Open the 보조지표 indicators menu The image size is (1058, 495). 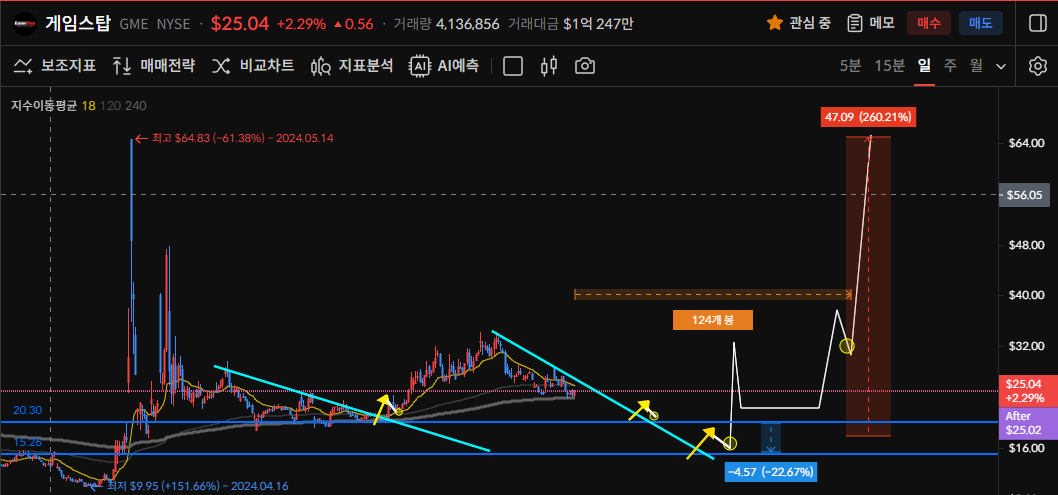point(55,65)
